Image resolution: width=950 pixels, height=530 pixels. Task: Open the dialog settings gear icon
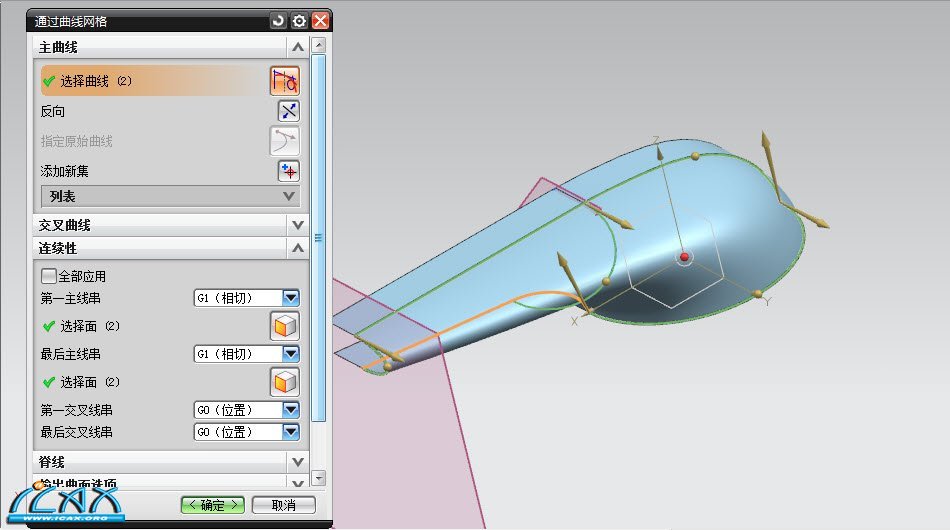click(x=299, y=21)
